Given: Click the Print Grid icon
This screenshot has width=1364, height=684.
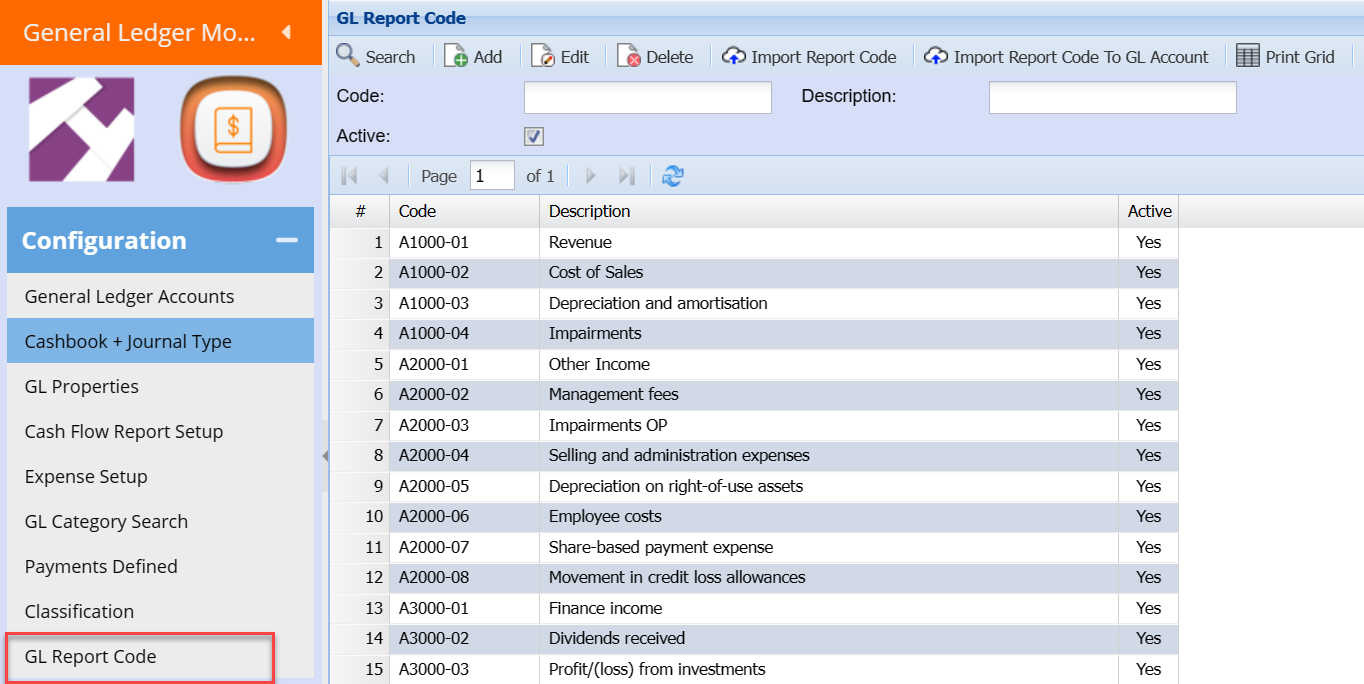Looking at the screenshot, I should point(1247,57).
